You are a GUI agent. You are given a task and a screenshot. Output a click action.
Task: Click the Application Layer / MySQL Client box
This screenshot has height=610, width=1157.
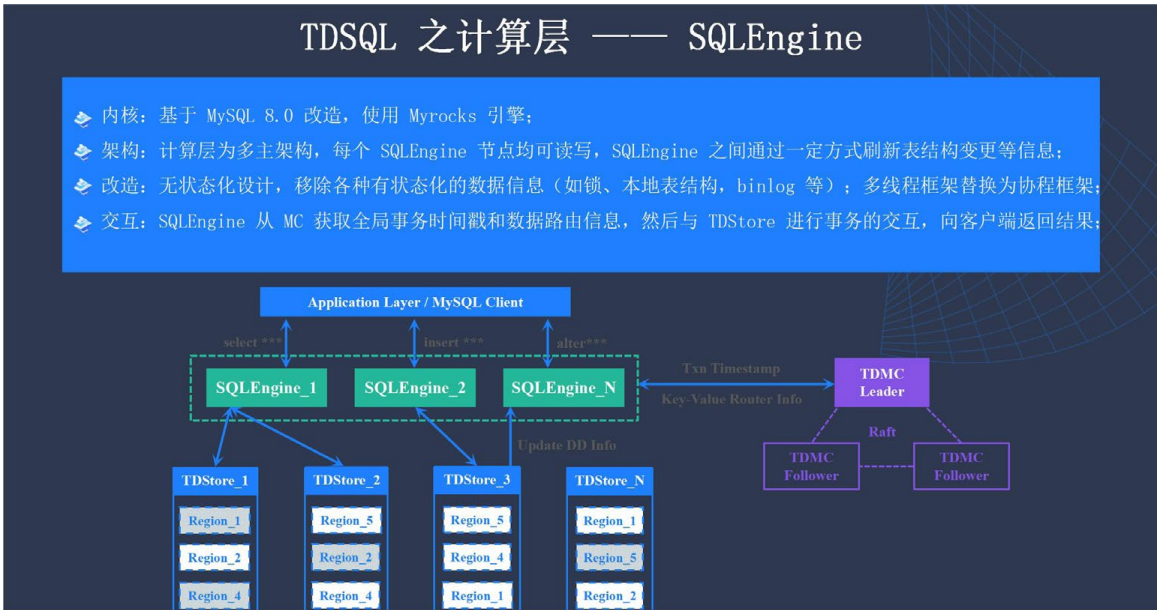(415, 302)
